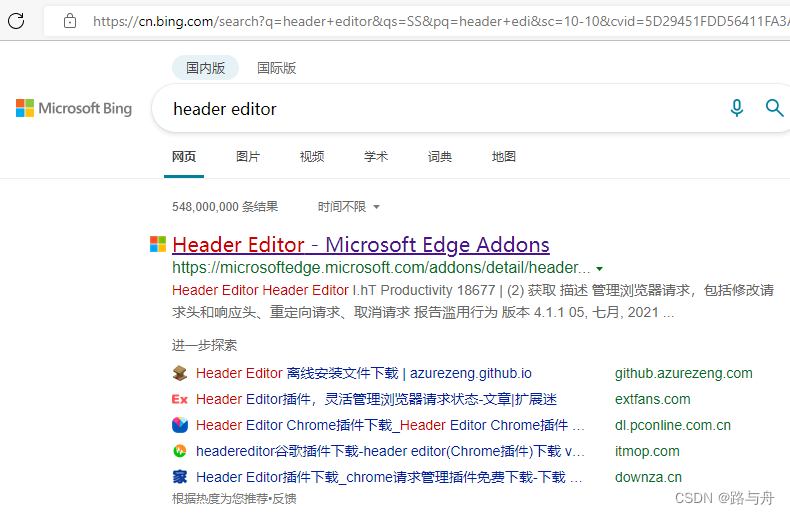The image size is (790, 514).
Task: Select the 国内版 toggle
Action: (x=206, y=68)
